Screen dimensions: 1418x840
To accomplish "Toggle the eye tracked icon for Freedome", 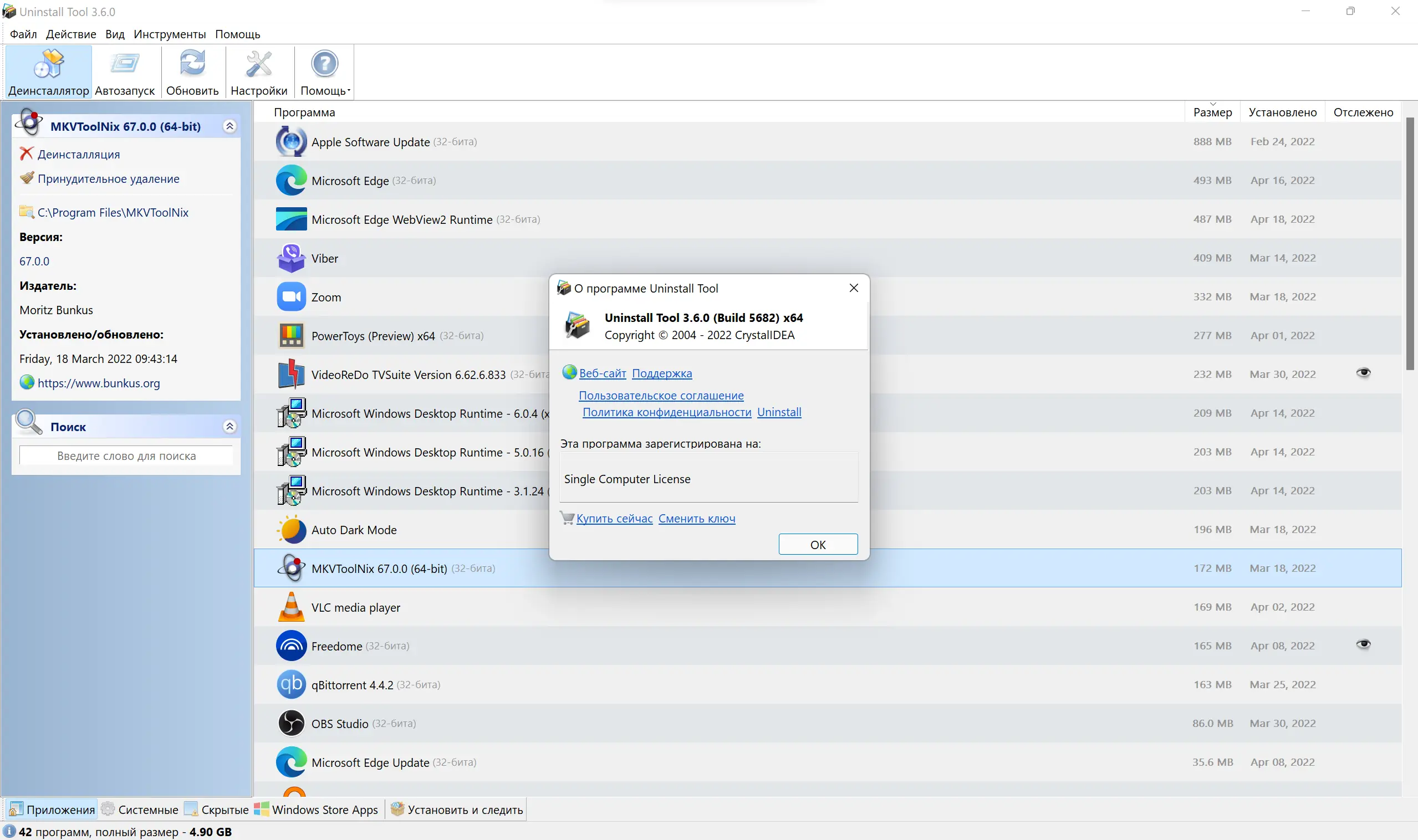I will 1363,645.
